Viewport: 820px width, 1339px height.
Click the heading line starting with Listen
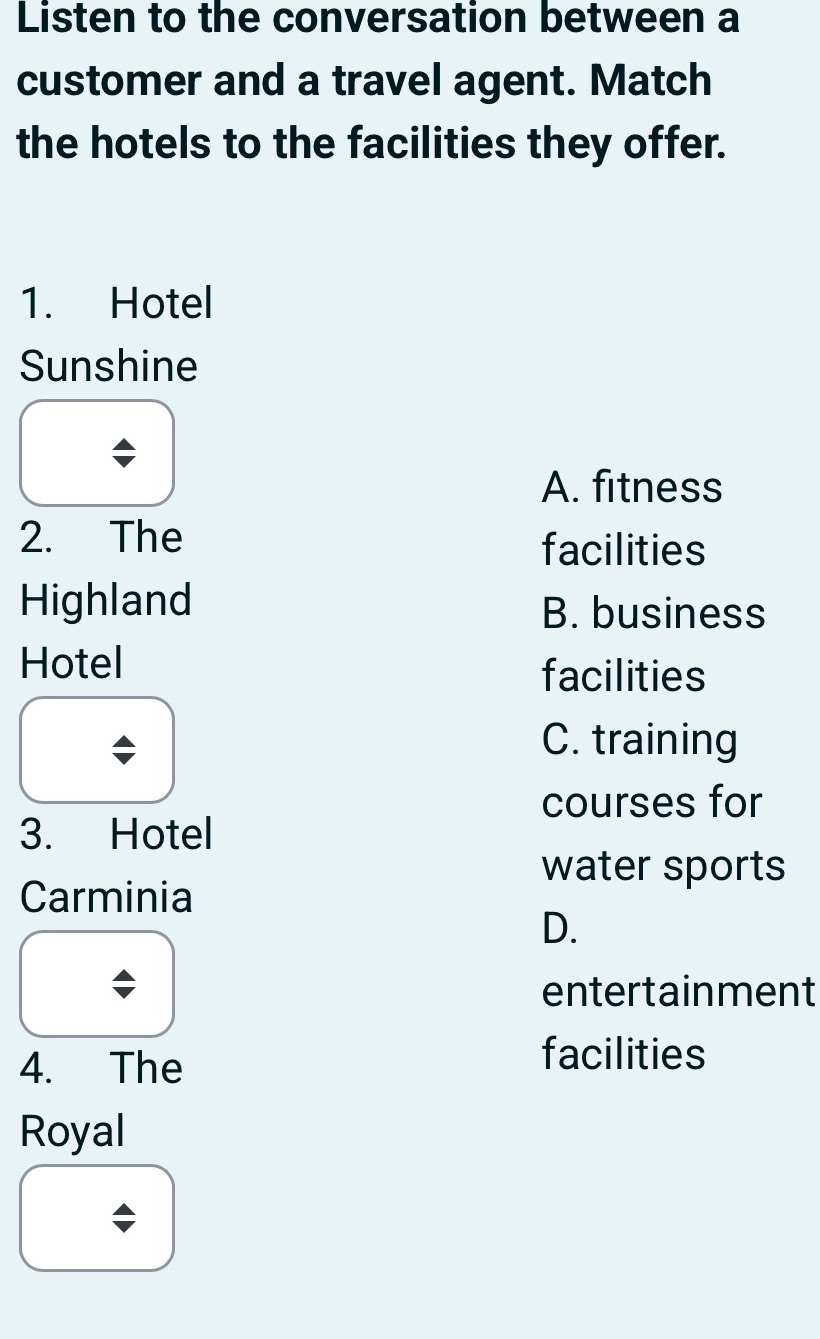pyautogui.click(x=378, y=19)
